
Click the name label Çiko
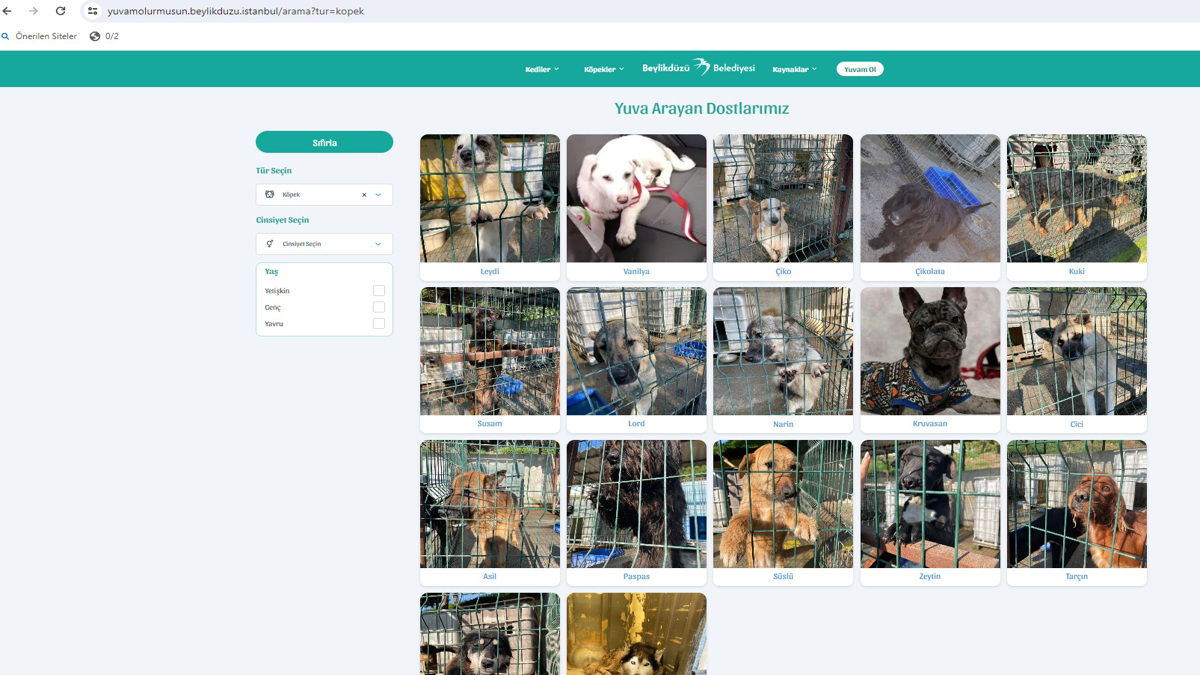(x=783, y=271)
